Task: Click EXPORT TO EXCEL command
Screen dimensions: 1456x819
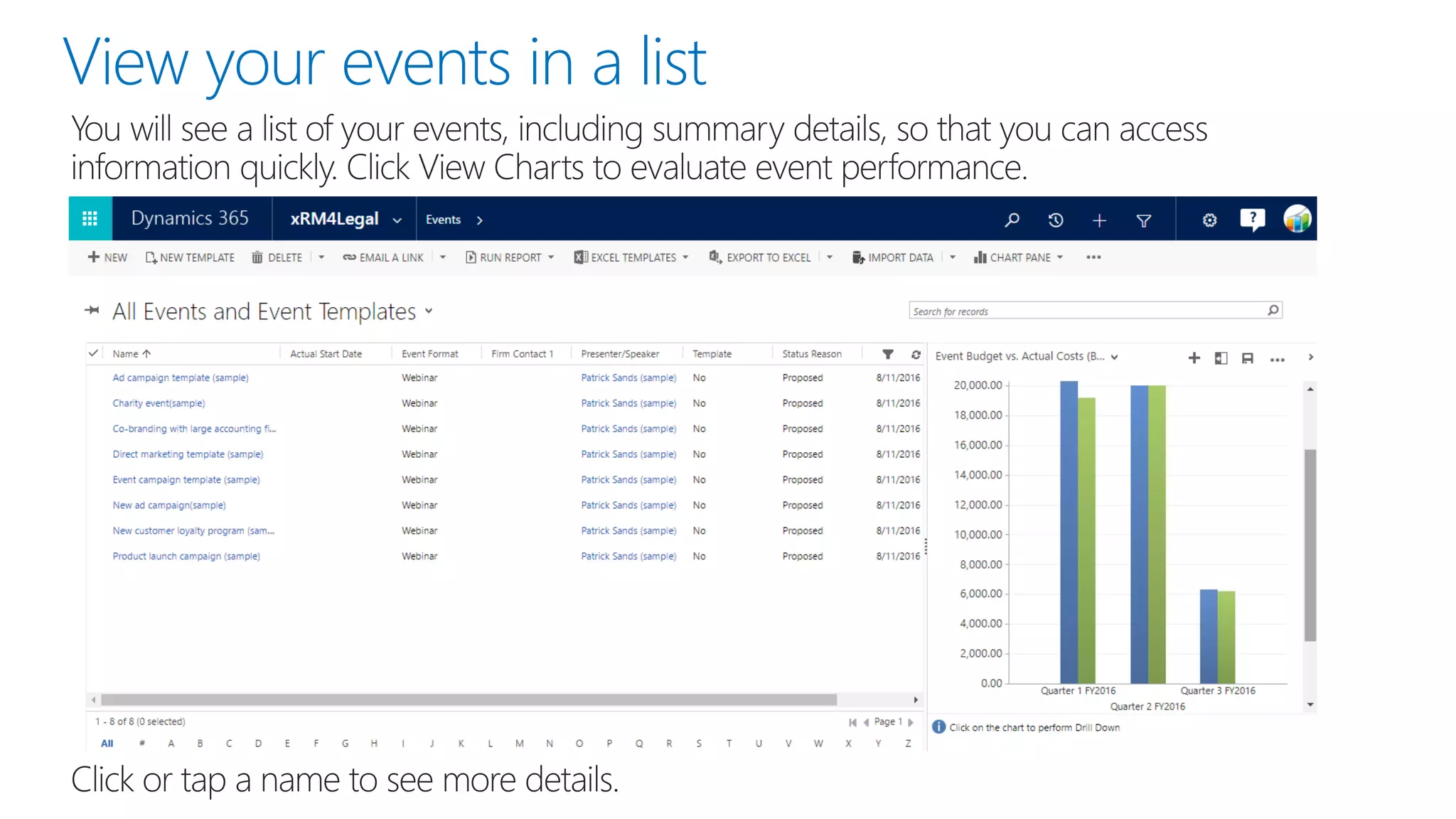Action: pyautogui.click(x=760, y=257)
